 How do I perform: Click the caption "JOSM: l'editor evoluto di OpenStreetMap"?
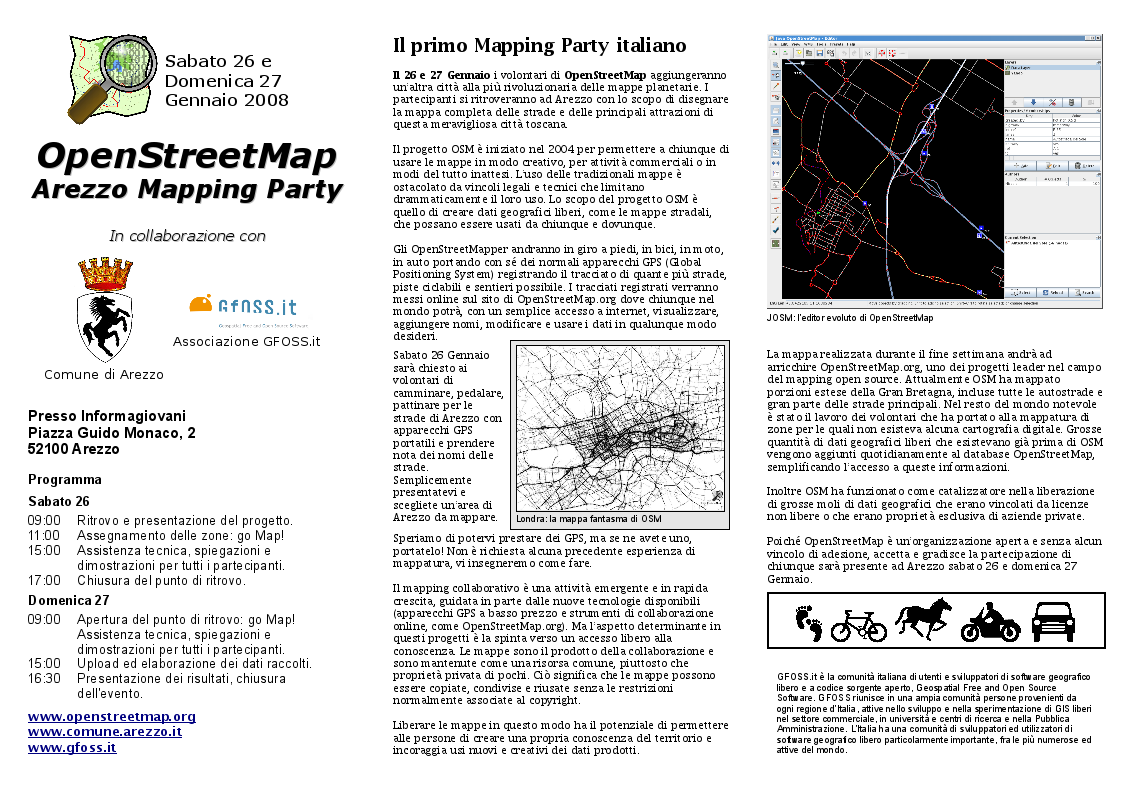(x=850, y=318)
